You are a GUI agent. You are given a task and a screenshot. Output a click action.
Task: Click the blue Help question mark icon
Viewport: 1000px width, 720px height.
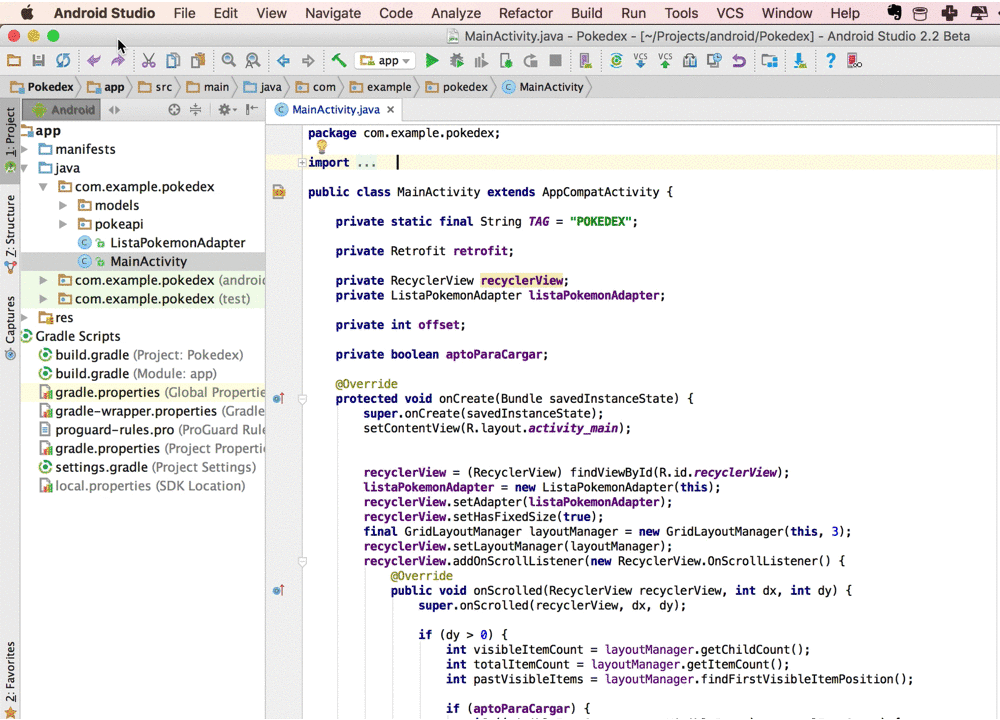(x=830, y=61)
